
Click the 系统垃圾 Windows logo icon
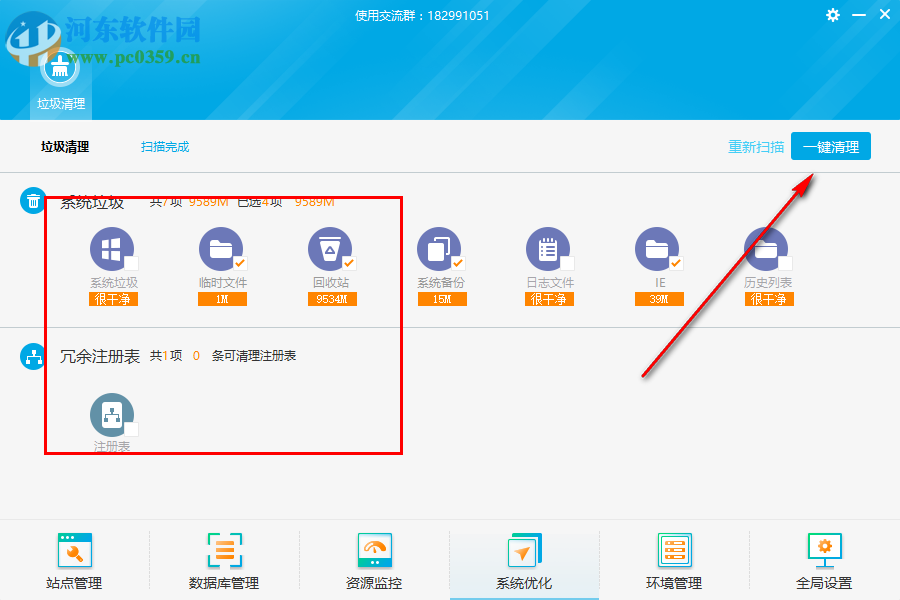(x=111, y=249)
